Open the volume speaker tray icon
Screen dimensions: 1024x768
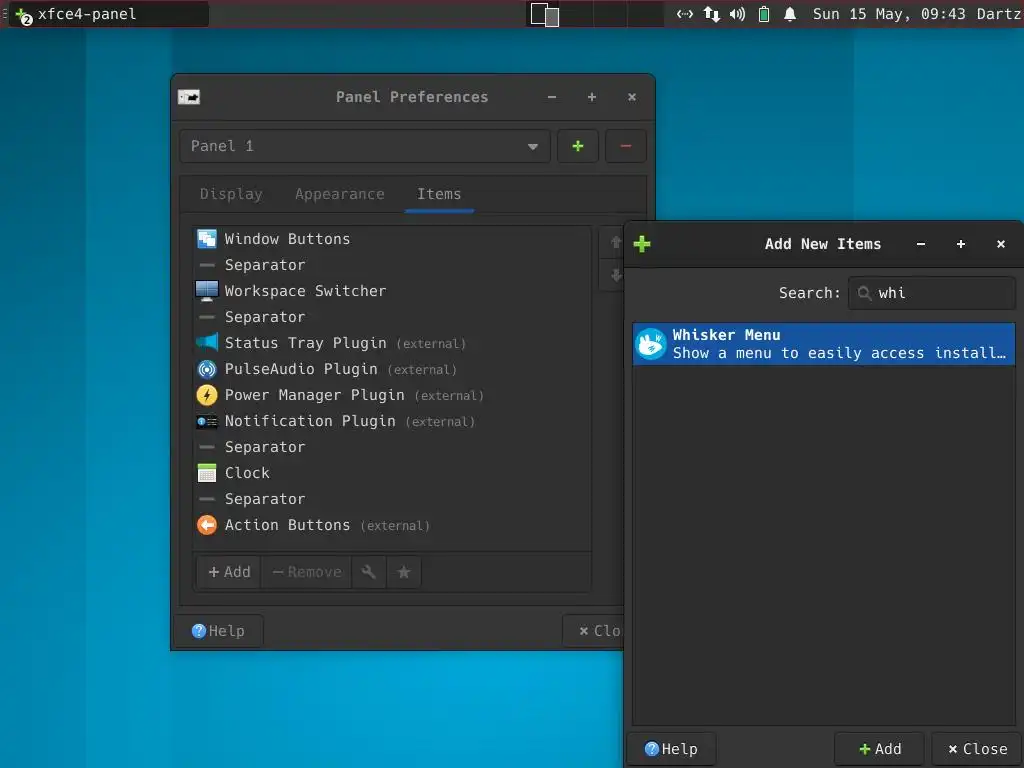click(737, 14)
